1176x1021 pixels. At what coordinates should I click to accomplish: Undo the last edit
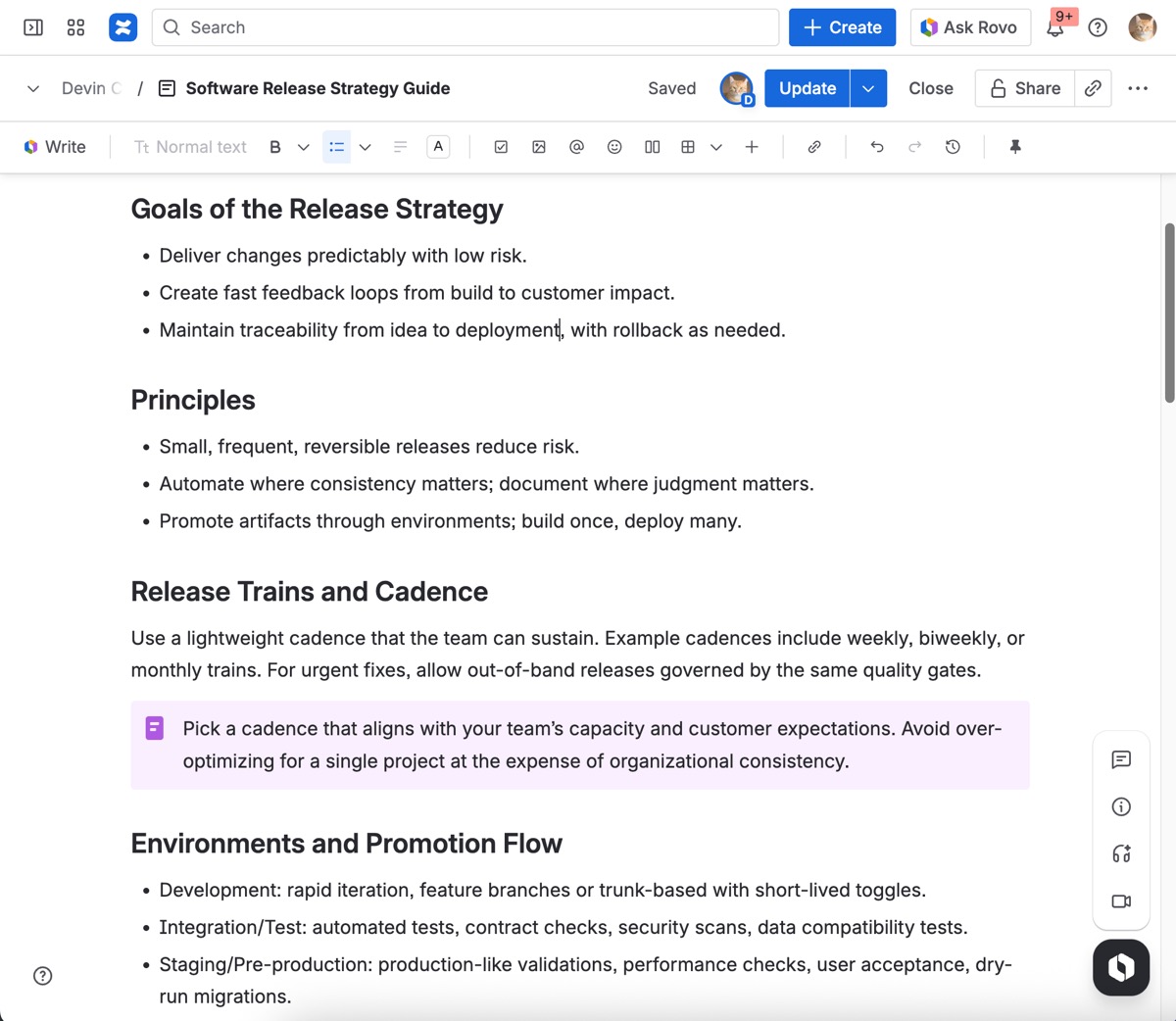(876, 146)
